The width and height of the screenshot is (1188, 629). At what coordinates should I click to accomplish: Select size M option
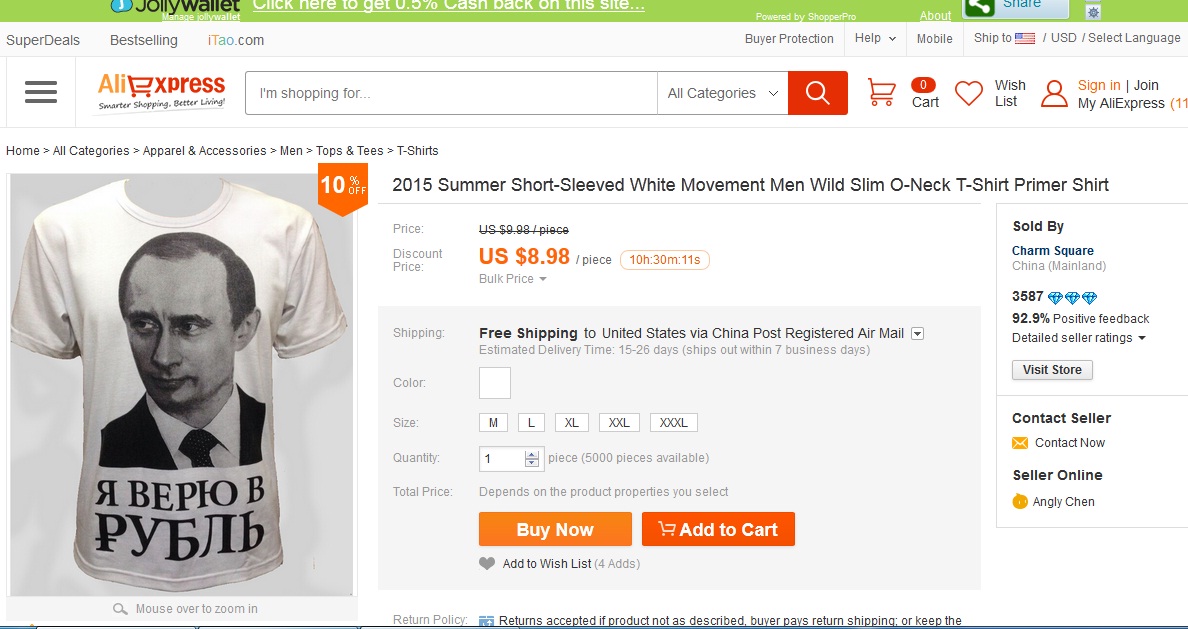point(493,423)
